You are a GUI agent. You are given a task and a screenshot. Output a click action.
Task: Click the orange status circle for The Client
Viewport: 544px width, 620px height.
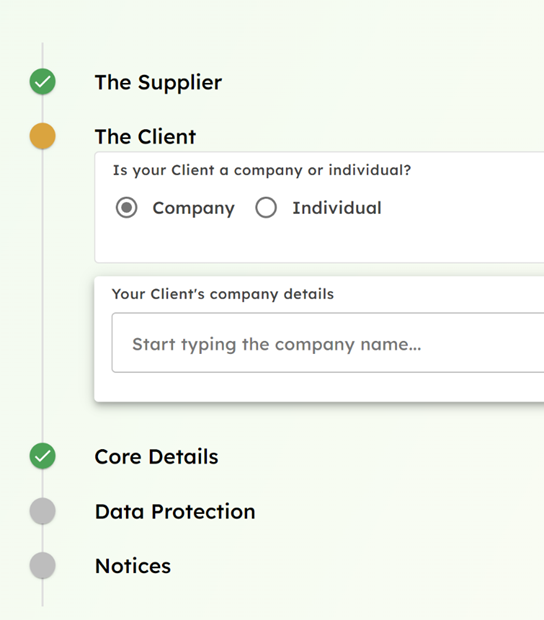pyautogui.click(x=43, y=136)
